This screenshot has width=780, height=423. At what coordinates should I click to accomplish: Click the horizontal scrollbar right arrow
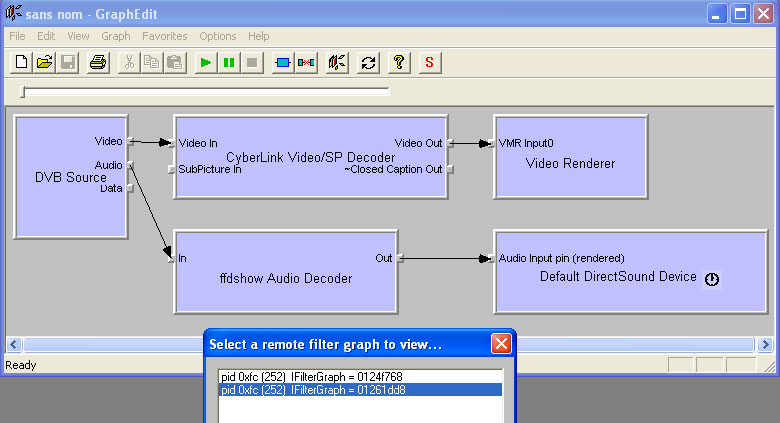click(x=765, y=344)
